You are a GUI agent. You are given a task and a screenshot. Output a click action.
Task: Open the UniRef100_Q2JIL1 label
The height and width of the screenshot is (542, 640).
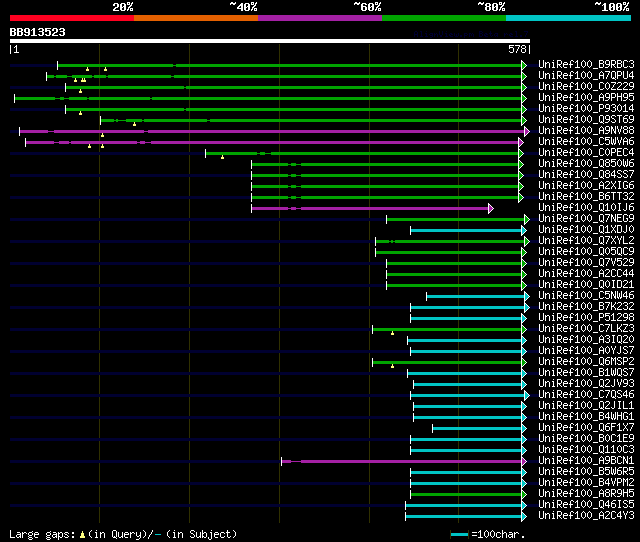click(586, 406)
